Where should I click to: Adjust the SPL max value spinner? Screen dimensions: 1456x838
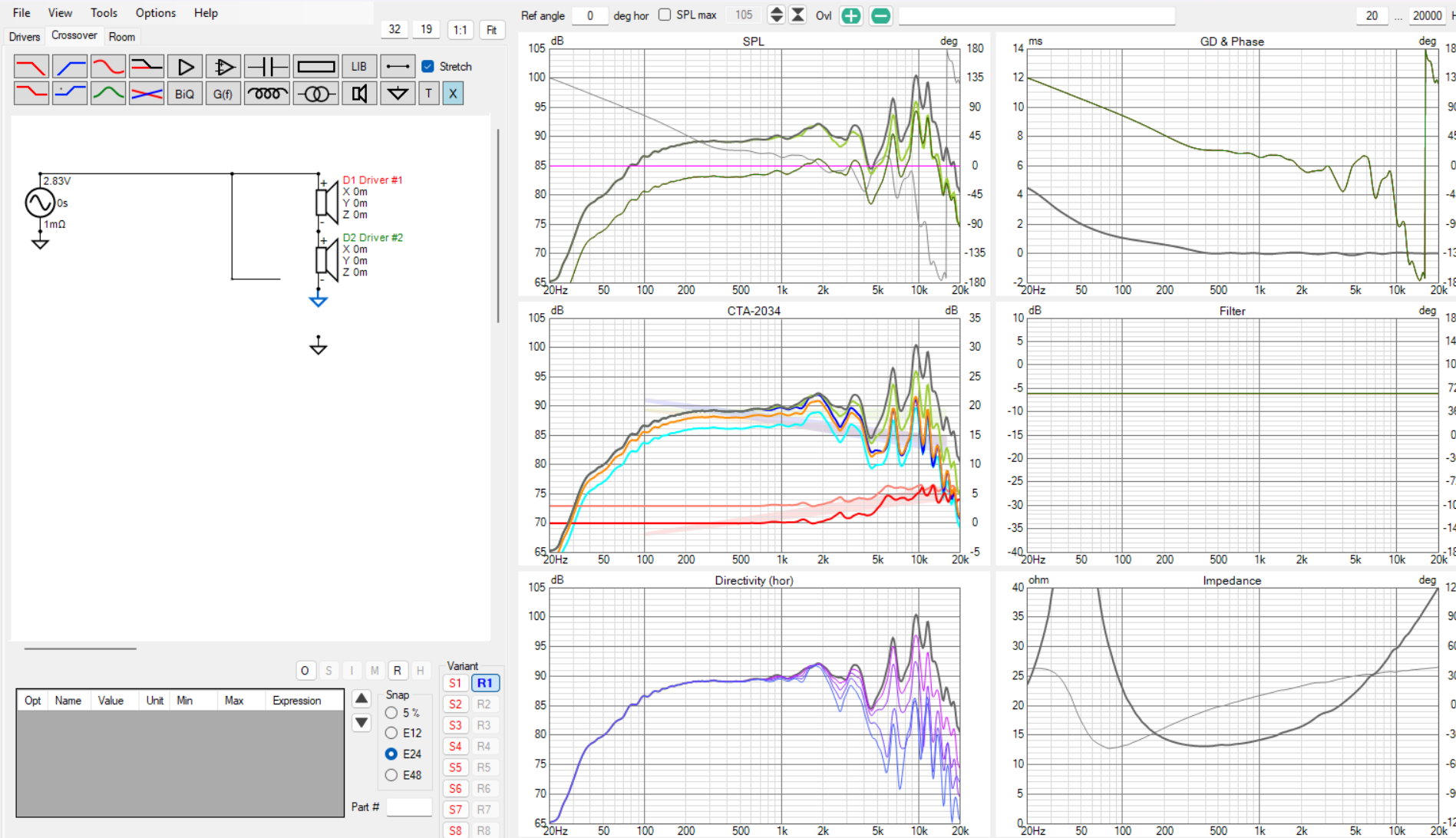(777, 15)
